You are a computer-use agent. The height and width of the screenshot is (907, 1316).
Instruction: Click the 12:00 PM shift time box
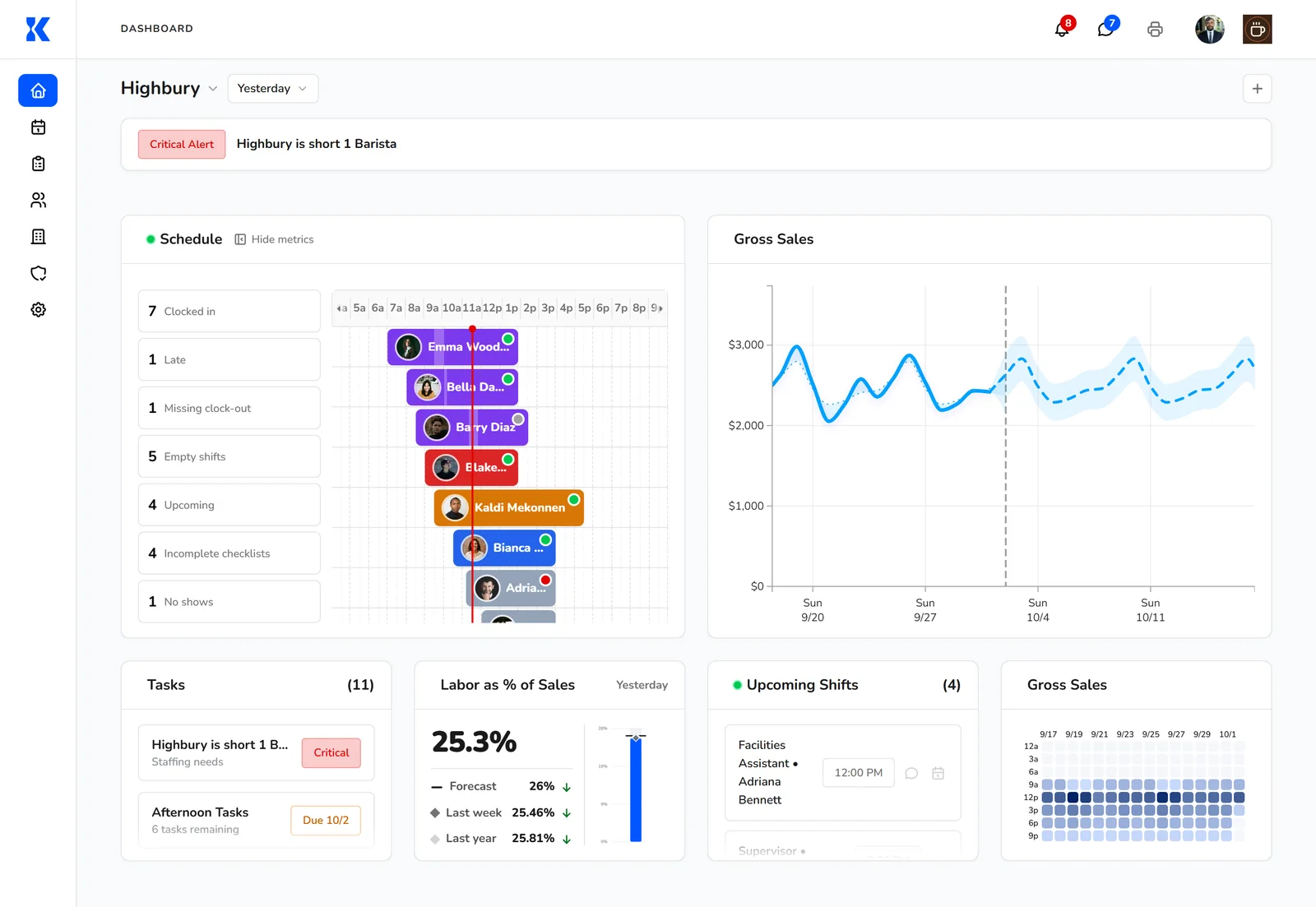click(x=858, y=773)
